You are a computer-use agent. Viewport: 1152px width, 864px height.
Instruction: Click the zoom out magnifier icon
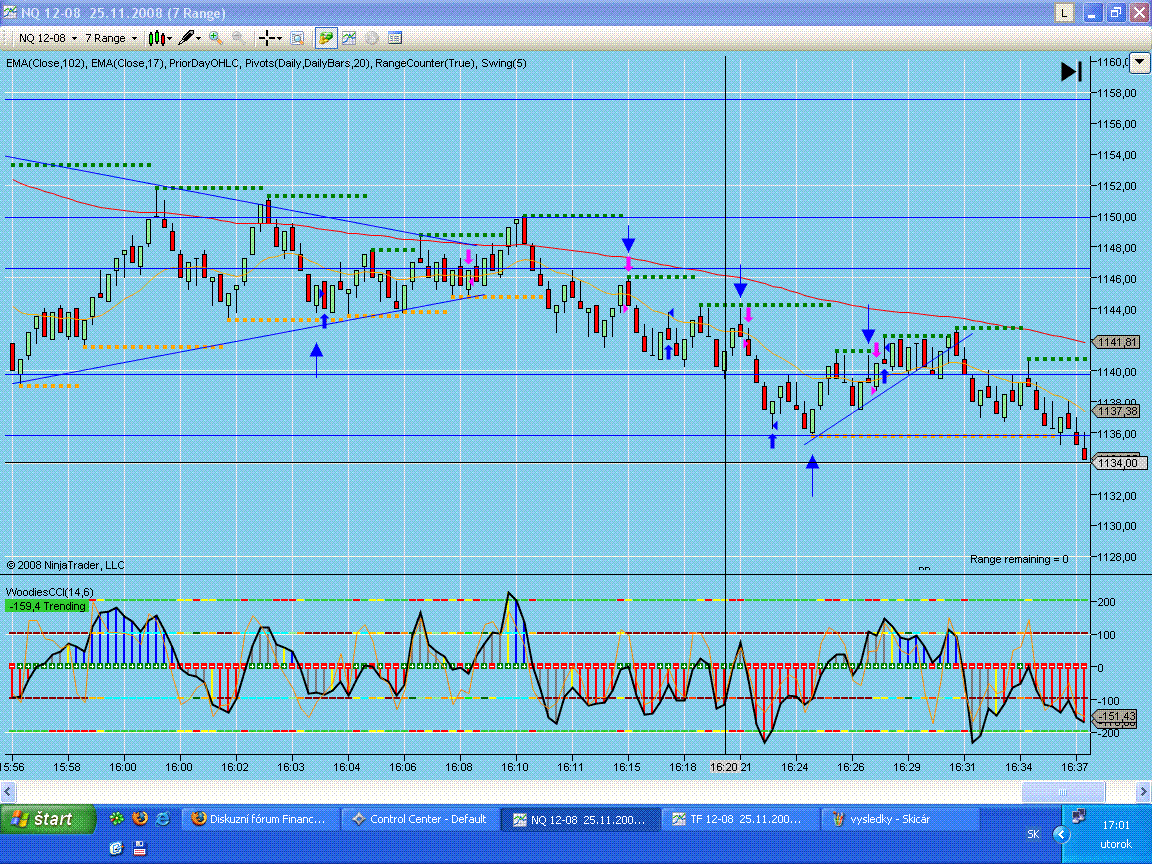(x=239, y=38)
